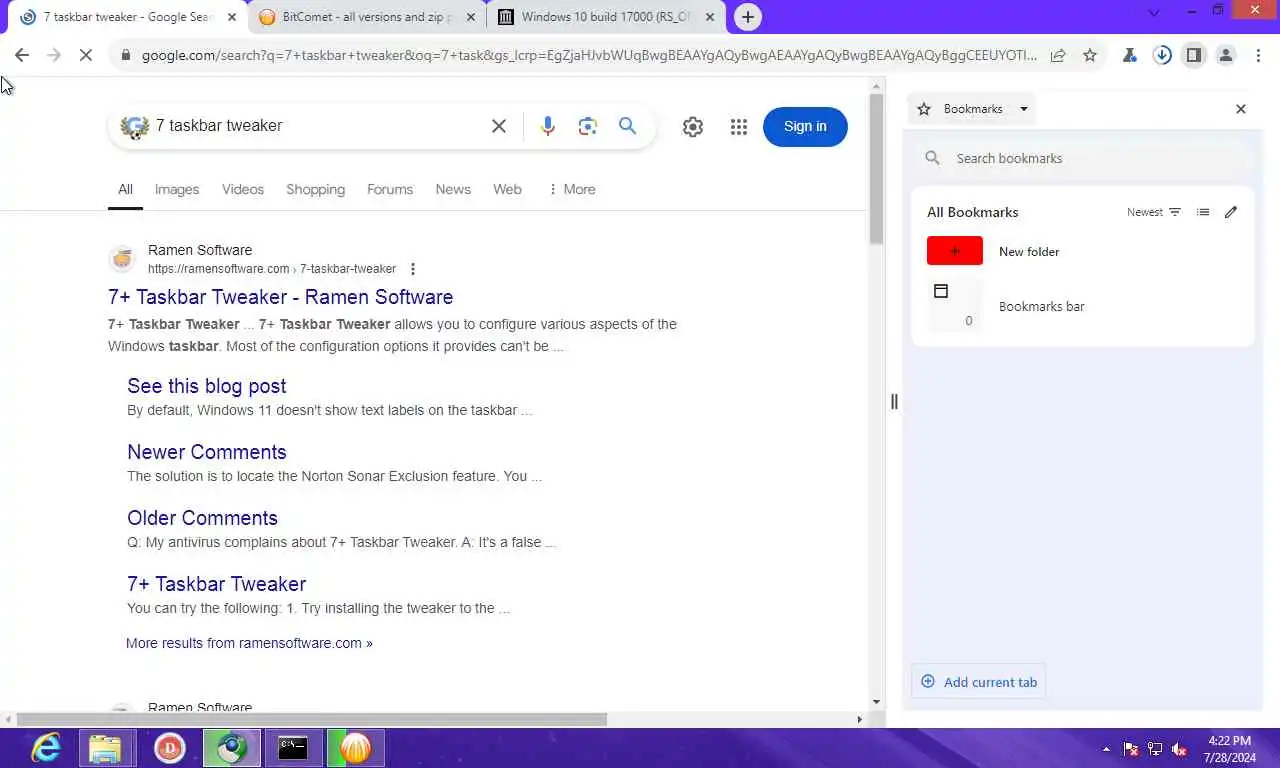This screenshot has width=1280, height=768.
Task: Close the Bookmarks side panel
Action: tap(1241, 109)
